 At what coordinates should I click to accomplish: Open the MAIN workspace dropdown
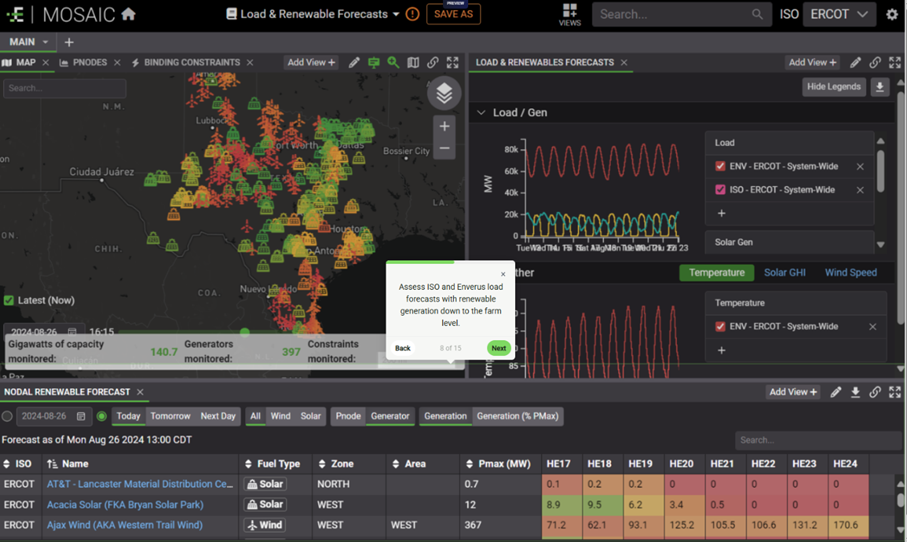click(x=45, y=42)
